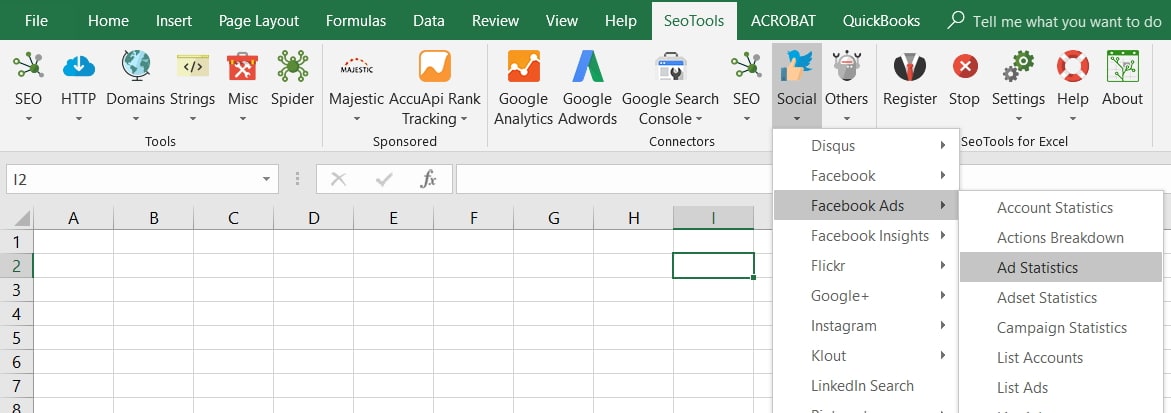Open the SEO tools icon in the Tools group
The width and height of the screenshot is (1171, 413).
pyautogui.click(x=28, y=66)
